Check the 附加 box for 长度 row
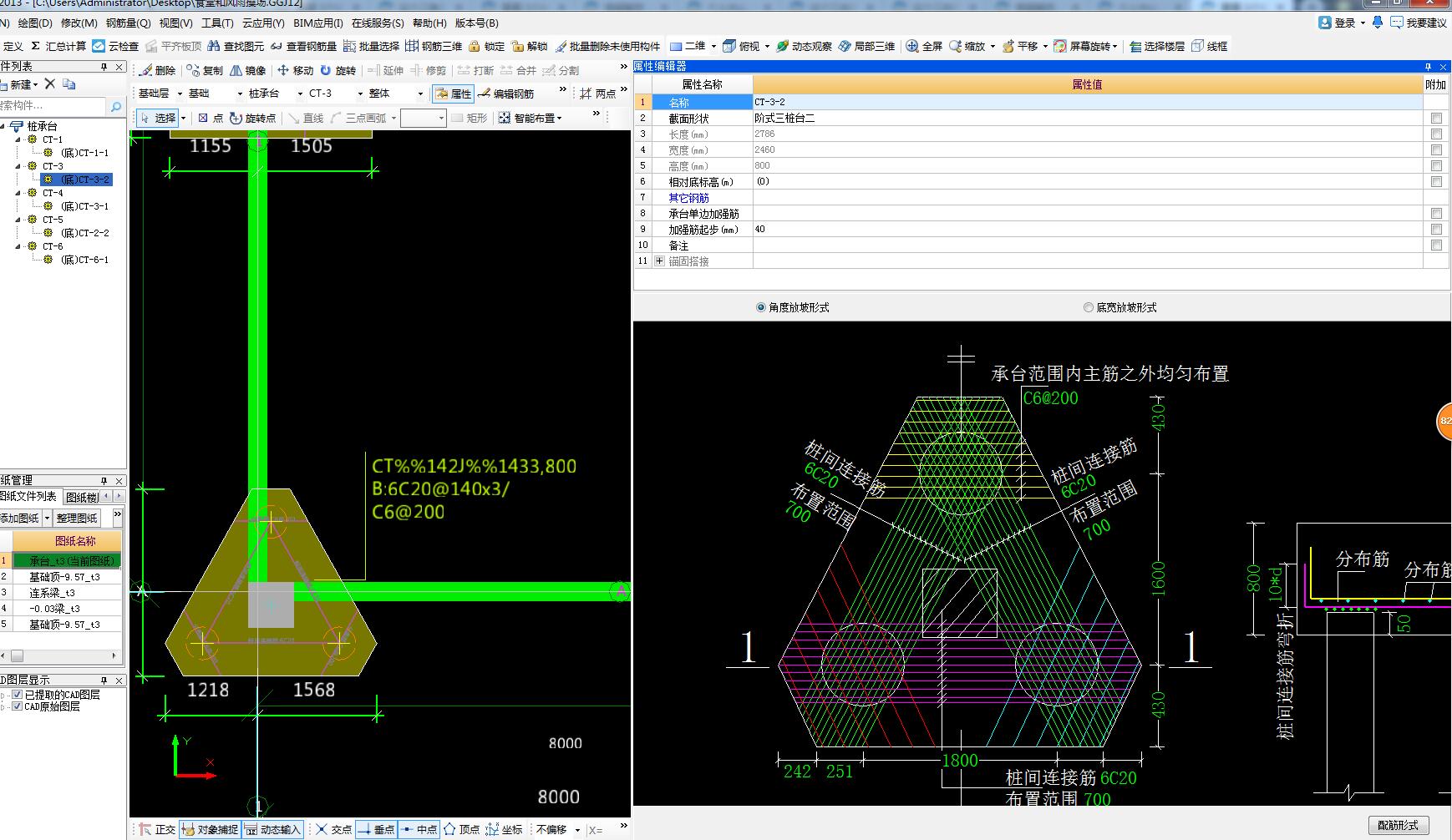The image size is (1452, 840). click(x=1436, y=134)
